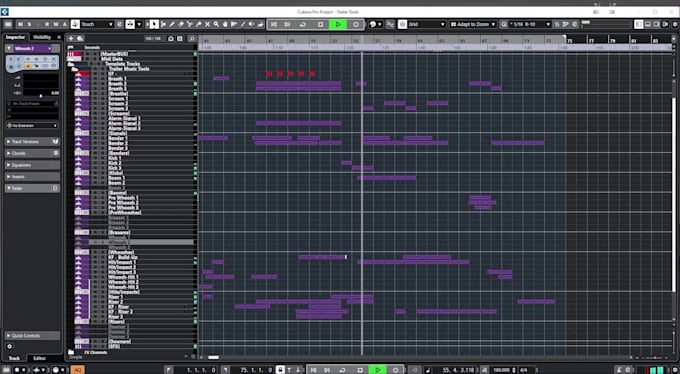Open 1/16 quantize preset dropdown

530,24
